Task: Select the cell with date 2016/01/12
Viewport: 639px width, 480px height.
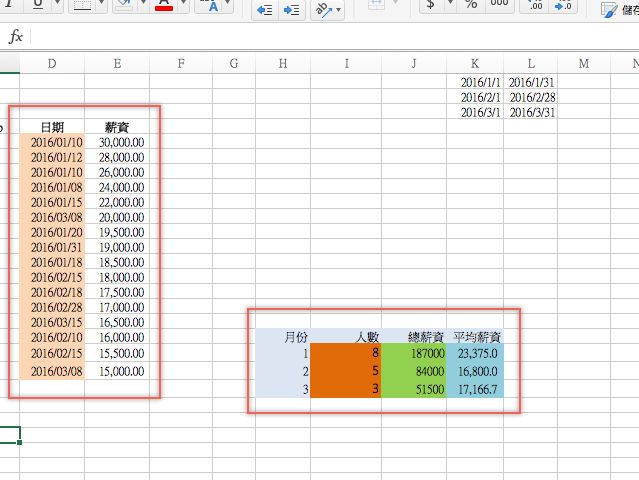Action: (x=52, y=157)
